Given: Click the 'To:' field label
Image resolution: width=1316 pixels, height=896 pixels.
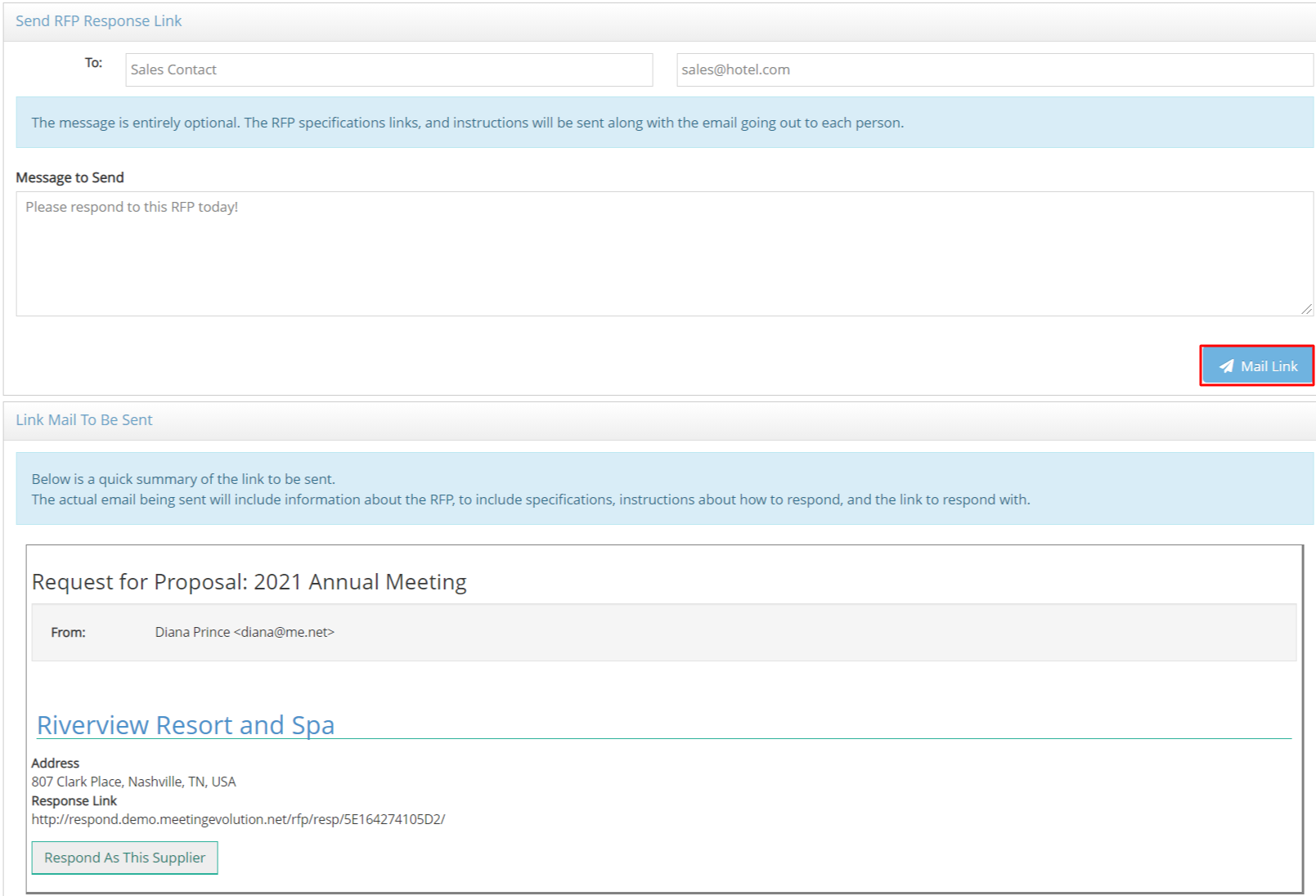Looking at the screenshot, I should pyautogui.click(x=93, y=63).
